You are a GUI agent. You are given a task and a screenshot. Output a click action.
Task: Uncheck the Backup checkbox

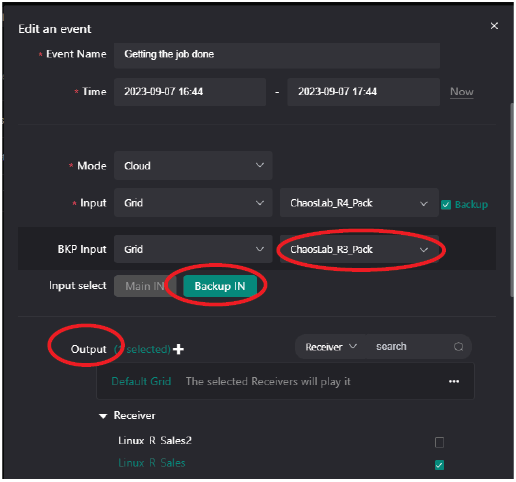[x=446, y=204]
